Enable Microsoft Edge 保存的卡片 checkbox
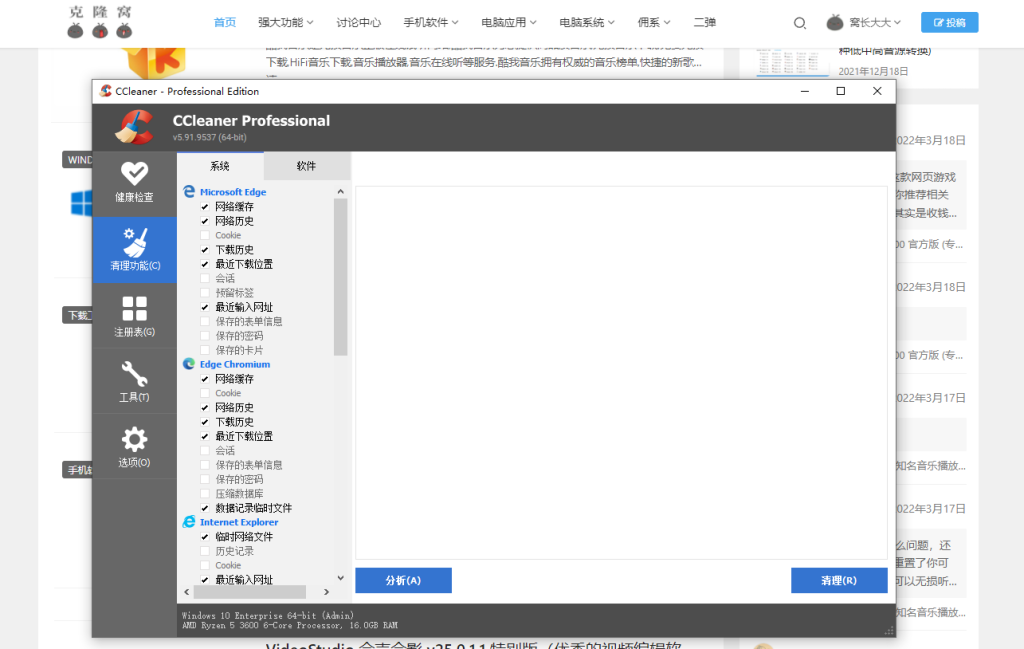This screenshot has height=649, width=1024. [x=204, y=350]
